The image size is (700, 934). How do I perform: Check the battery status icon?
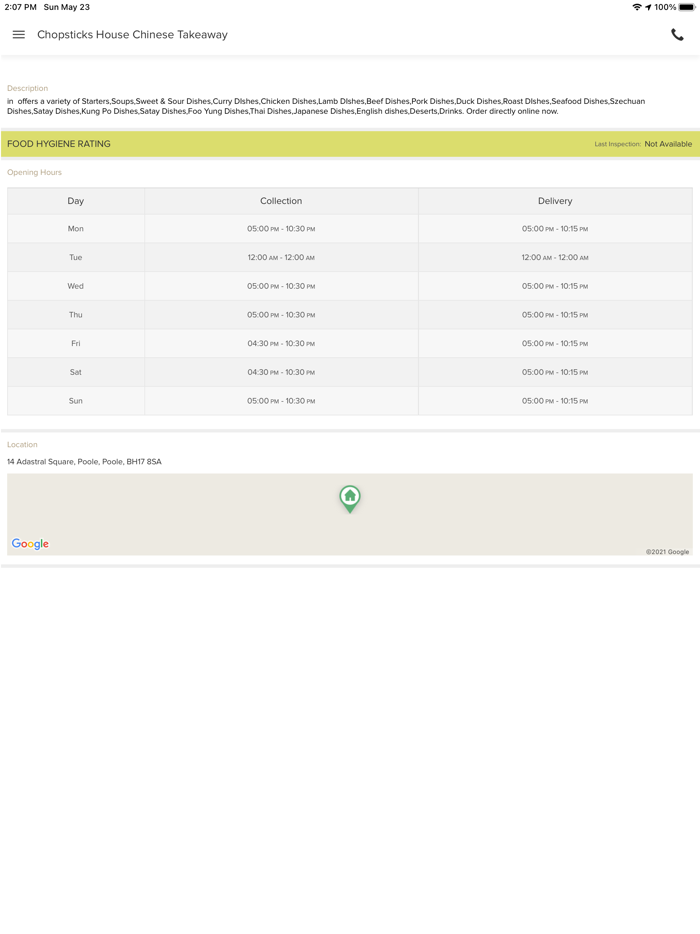686,7
